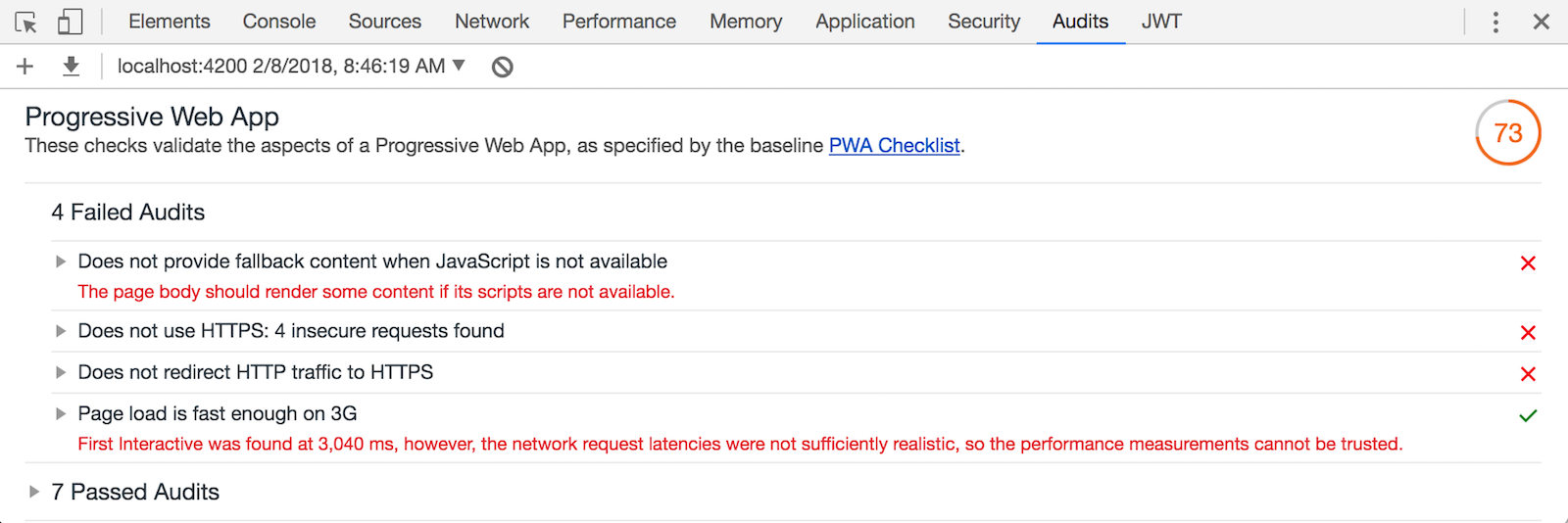Click the 73 score gauge

click(x=1507, y=132)
